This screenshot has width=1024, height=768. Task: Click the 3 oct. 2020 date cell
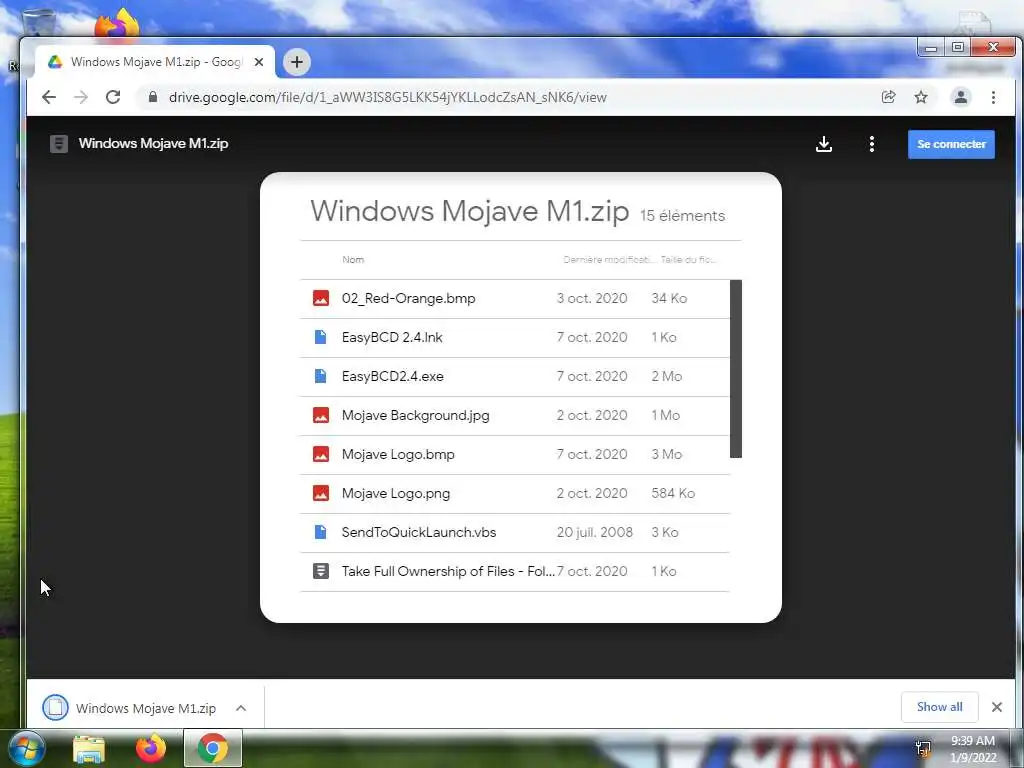(x=592, y=298)
